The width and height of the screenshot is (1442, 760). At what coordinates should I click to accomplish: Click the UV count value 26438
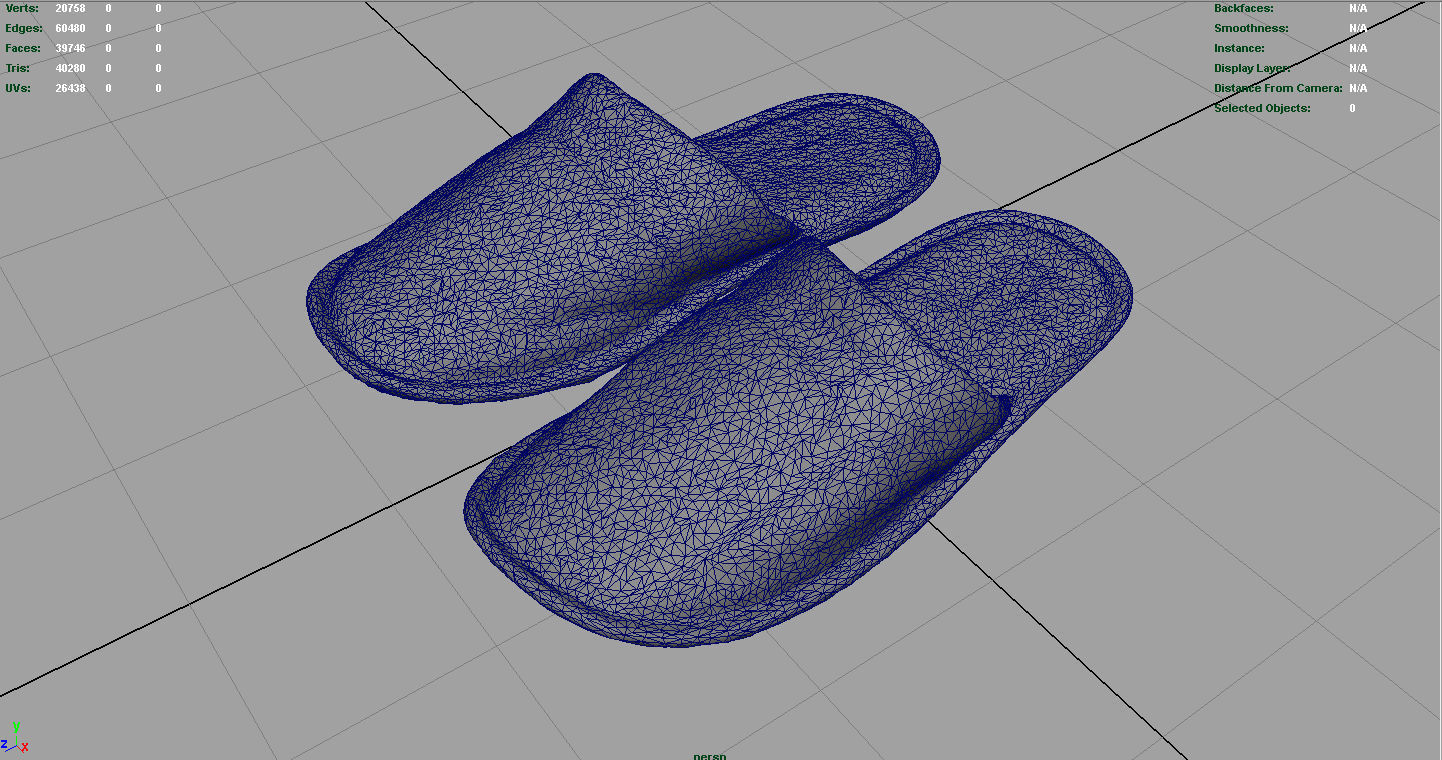click(x=70, y=88)
